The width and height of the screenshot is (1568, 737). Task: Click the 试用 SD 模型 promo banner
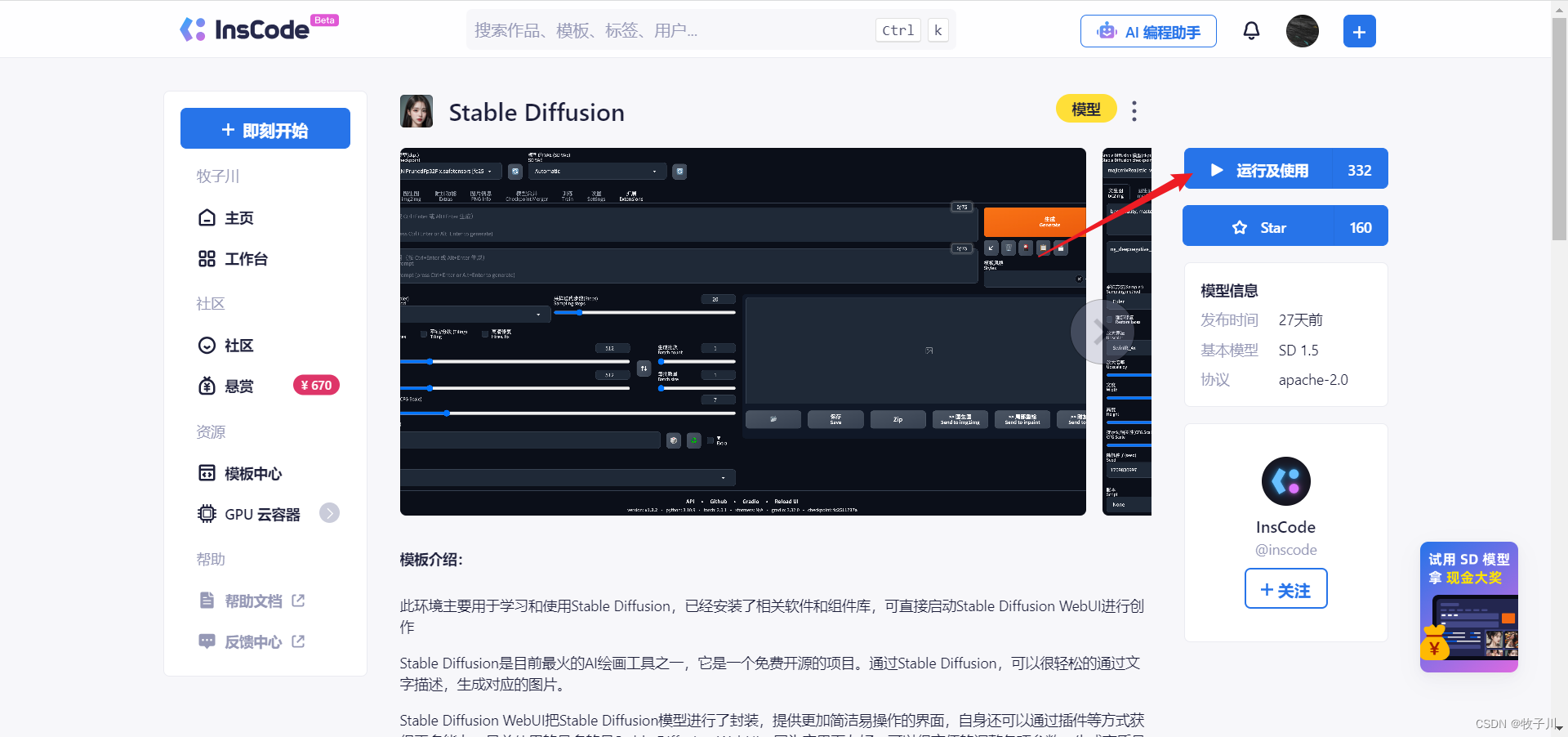point(1469,607)
